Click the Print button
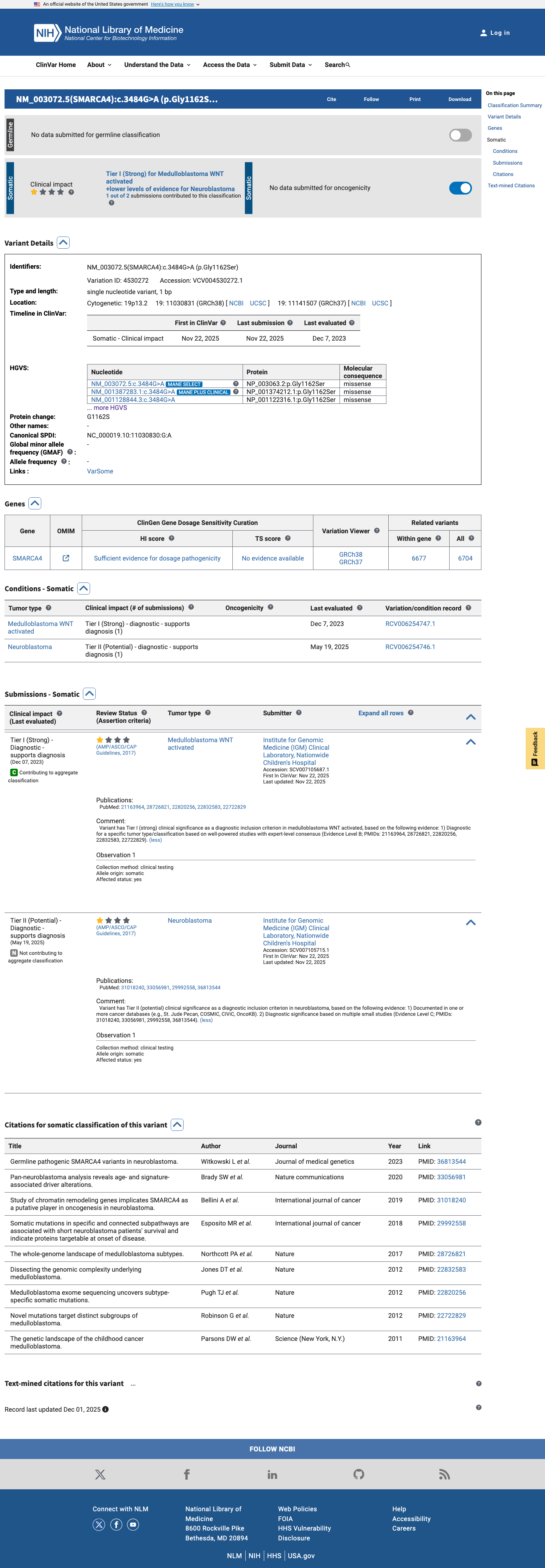This screenshot has height=1568, width=545. pos(415,99)
